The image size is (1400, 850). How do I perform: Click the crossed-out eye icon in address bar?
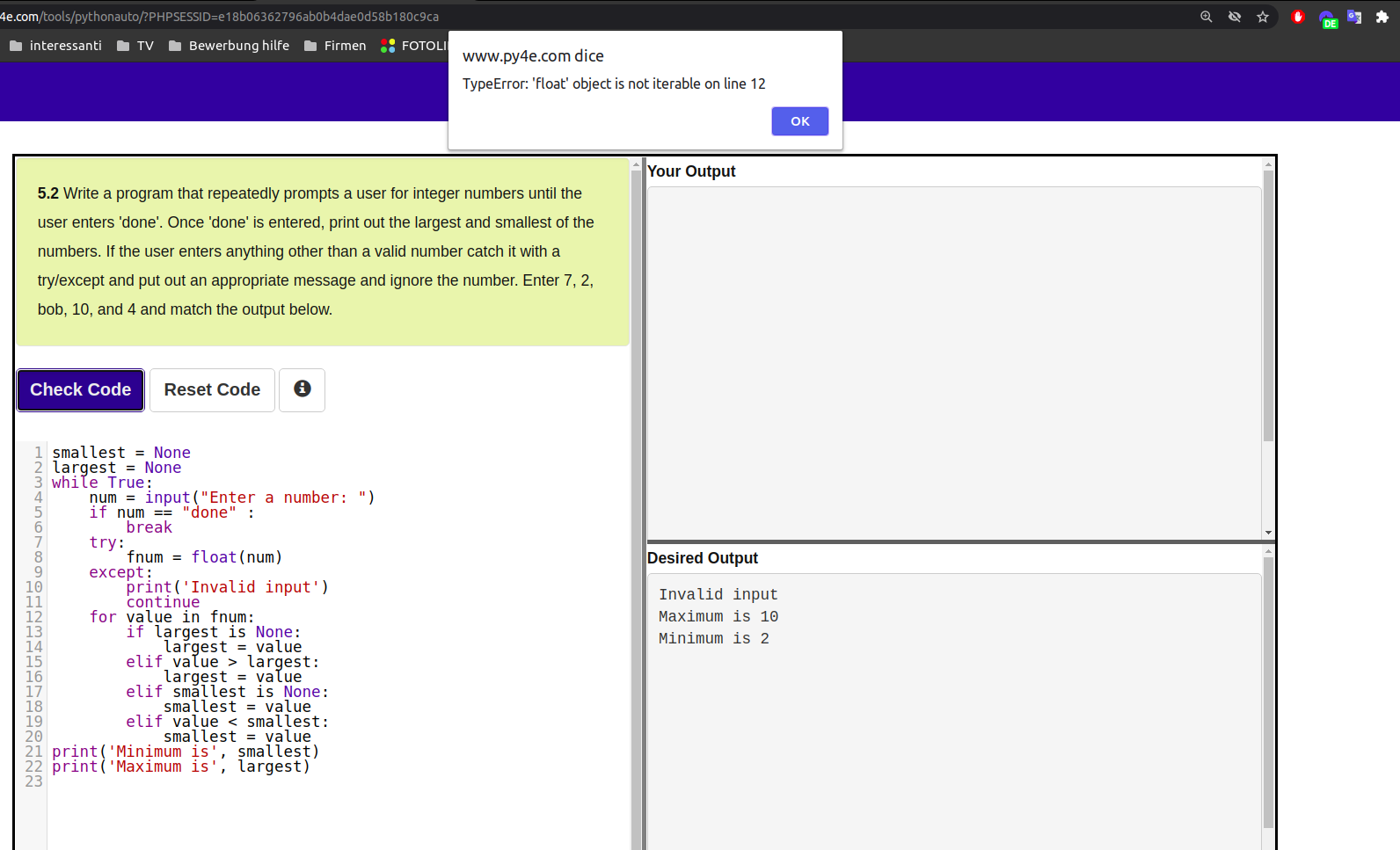click(1235, 17)
